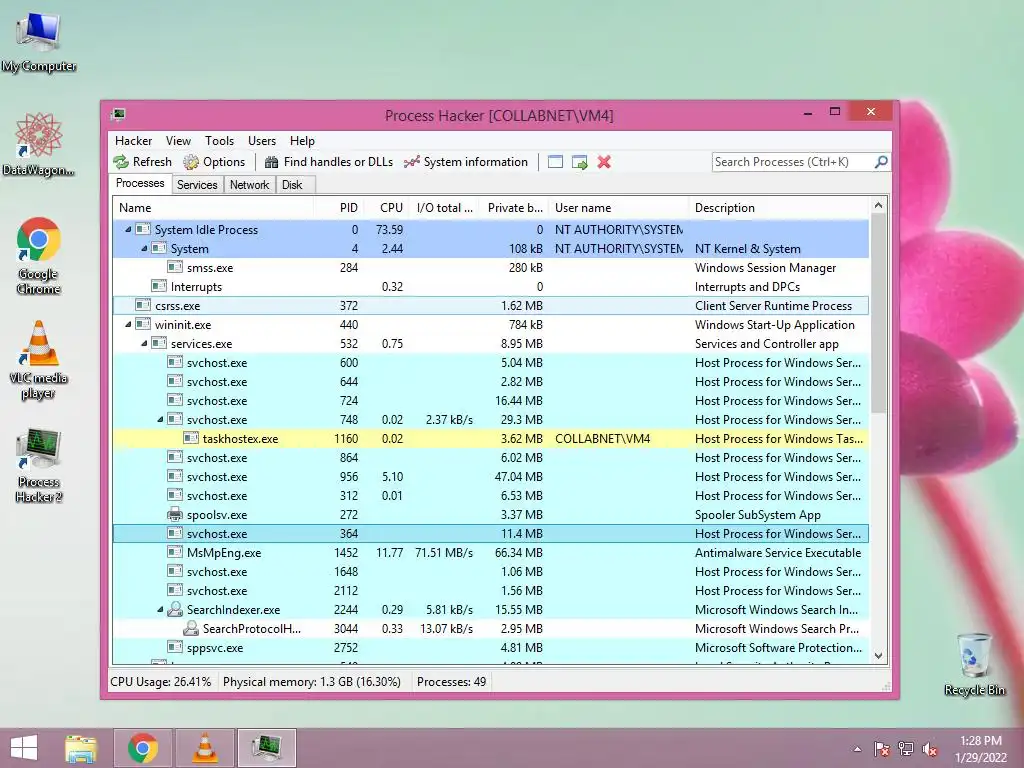Click the SearchIndexer.exe process icon
Image resolution: width=1024 pixels, height=768 pixels.
174,609
